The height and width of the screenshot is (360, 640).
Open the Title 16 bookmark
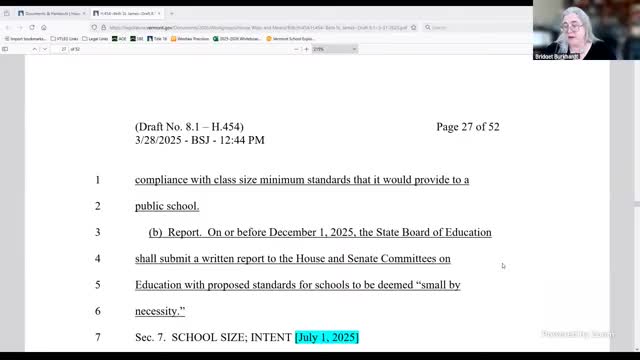[157, 39]
